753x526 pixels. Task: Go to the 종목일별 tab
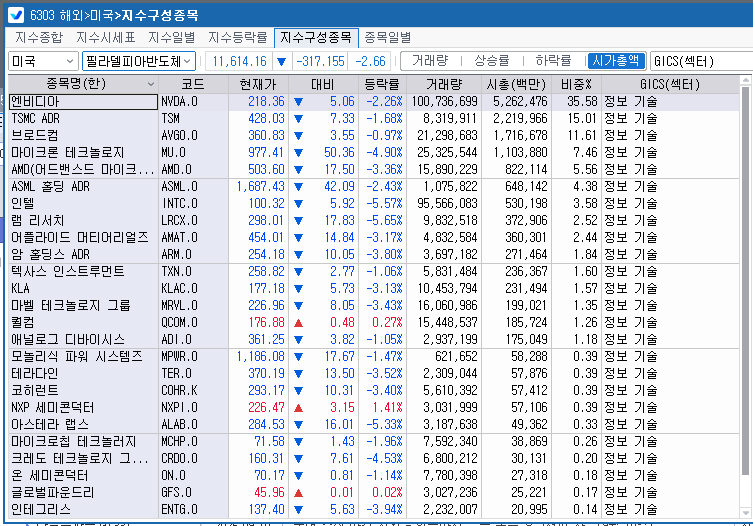coord(388,37)
